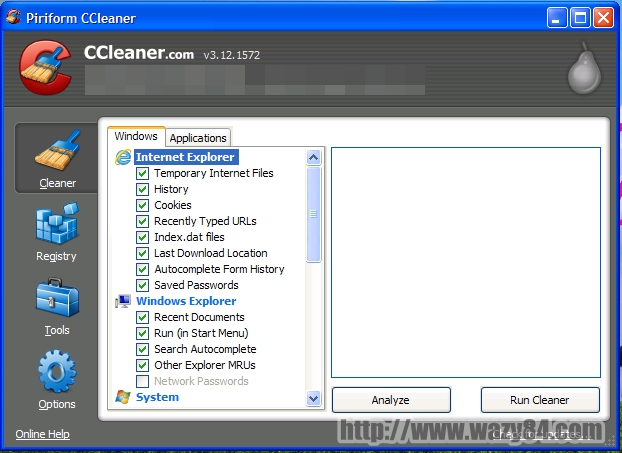Image resolution: width=622 pixels, height=453 pixels.
Task: Open the Registry section cubes icon
Action: point(57,223)
